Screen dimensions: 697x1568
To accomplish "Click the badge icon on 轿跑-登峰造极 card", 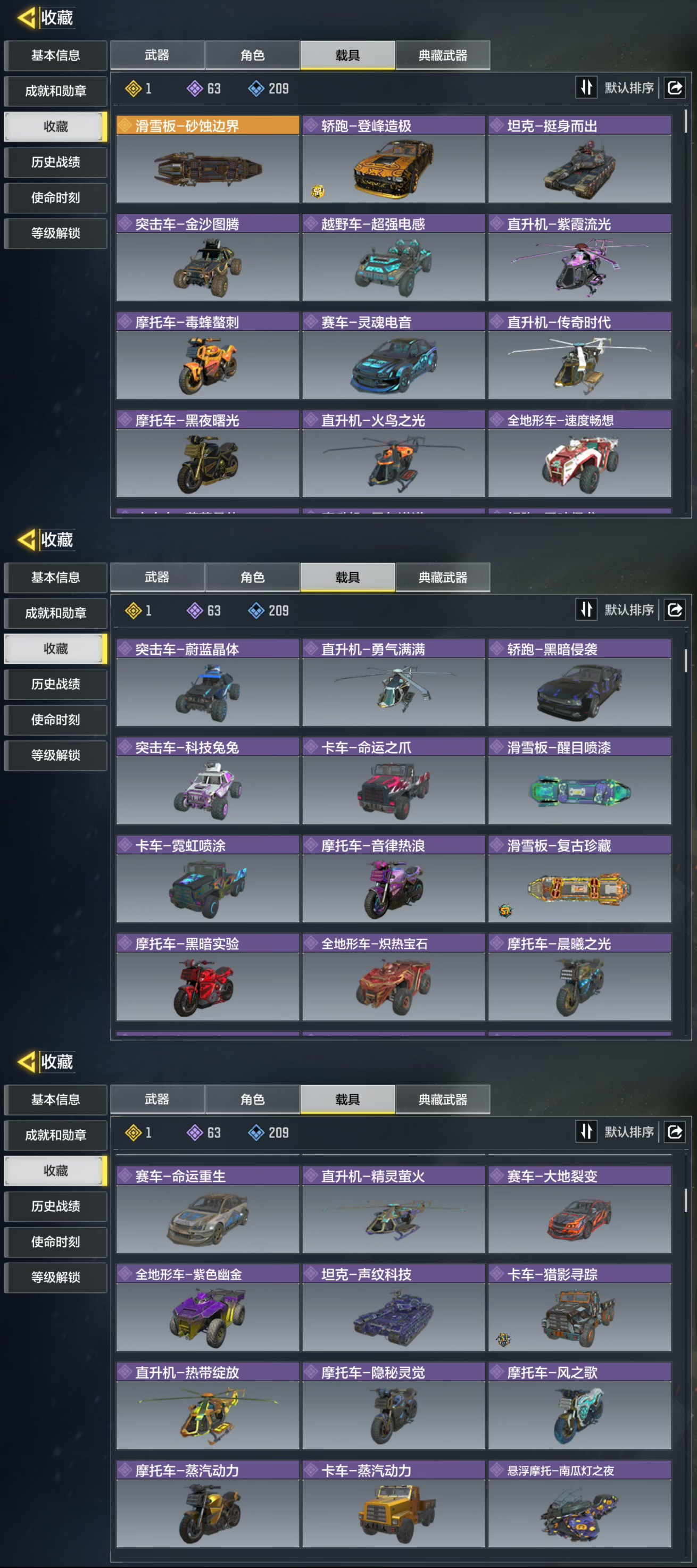I will (318, 191).
